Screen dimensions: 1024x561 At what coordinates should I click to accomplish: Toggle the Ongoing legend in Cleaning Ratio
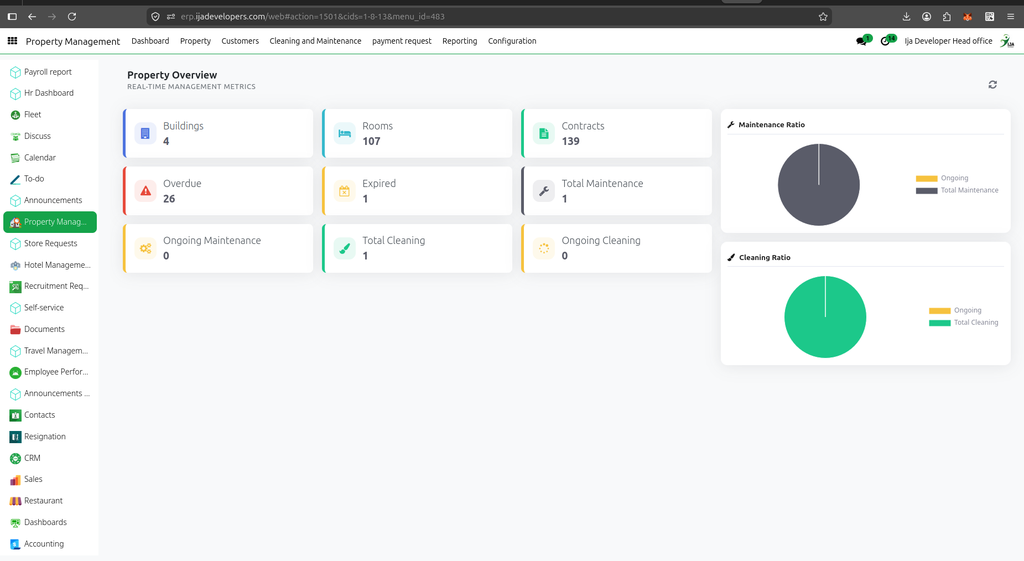(x=955, y=311)
